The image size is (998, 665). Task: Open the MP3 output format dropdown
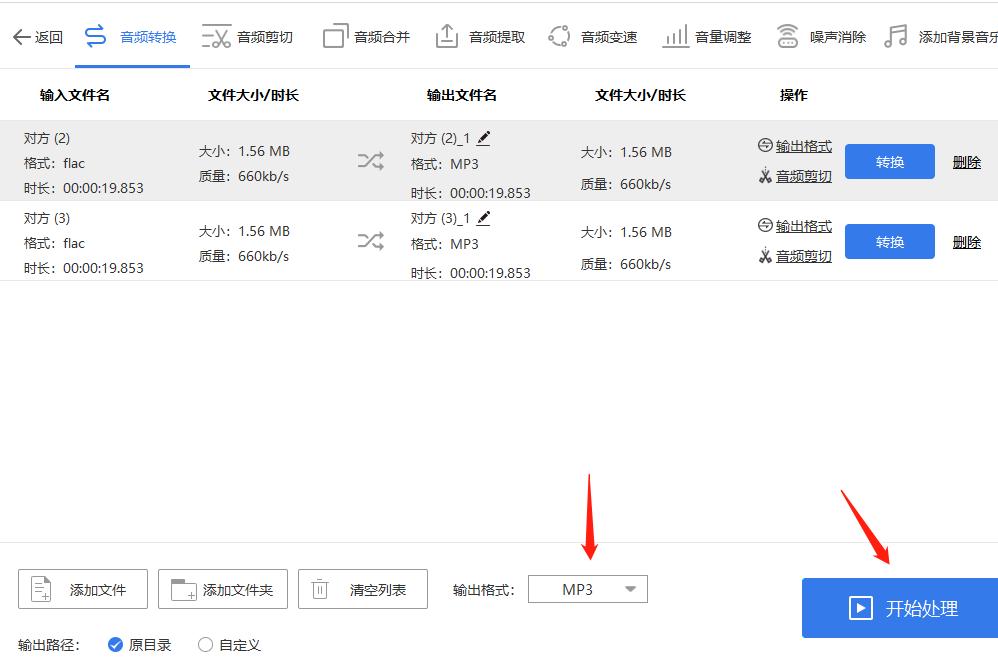[x=587, y=589]
